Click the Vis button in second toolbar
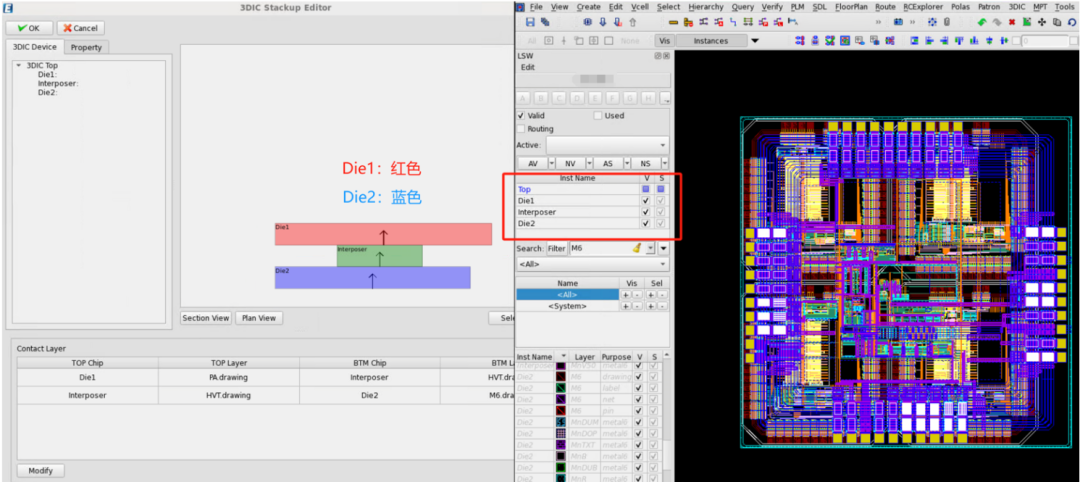Viewport: 1080px width, 482px height. (x=664, y=41)
